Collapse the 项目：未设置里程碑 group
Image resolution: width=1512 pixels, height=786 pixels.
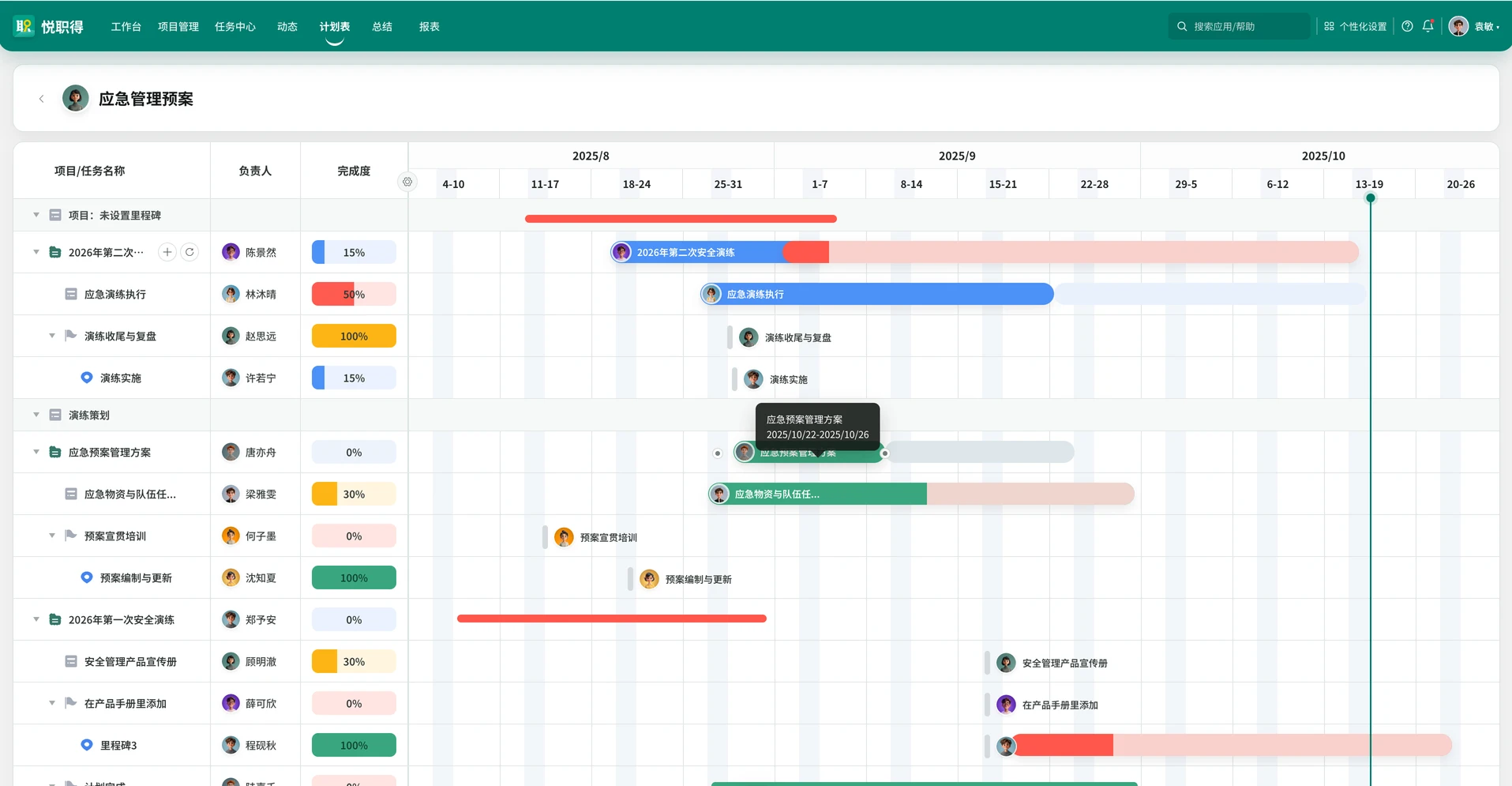pos(36,215)
